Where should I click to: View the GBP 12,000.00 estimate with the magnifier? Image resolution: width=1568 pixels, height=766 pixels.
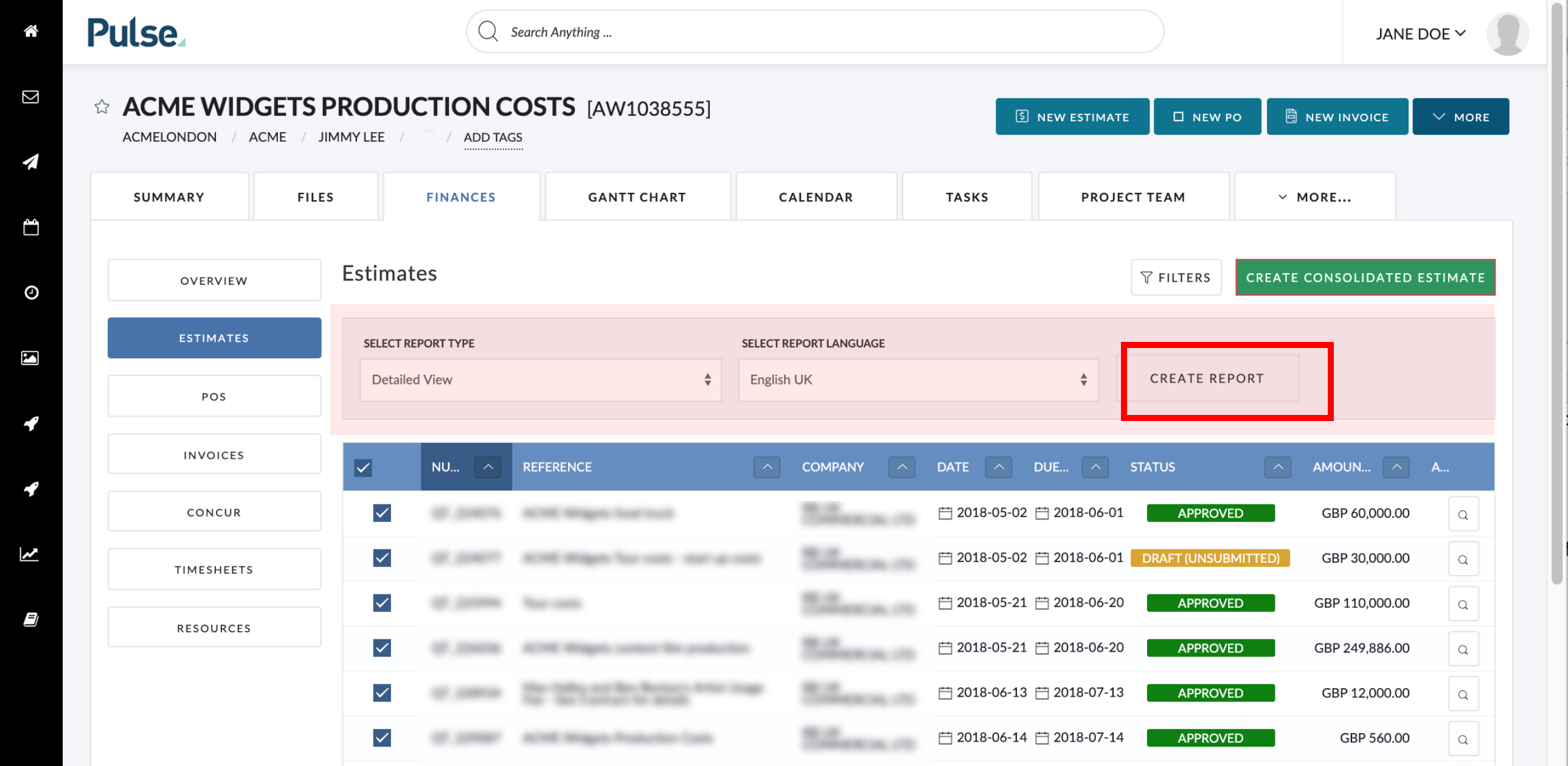(1463, 695)
